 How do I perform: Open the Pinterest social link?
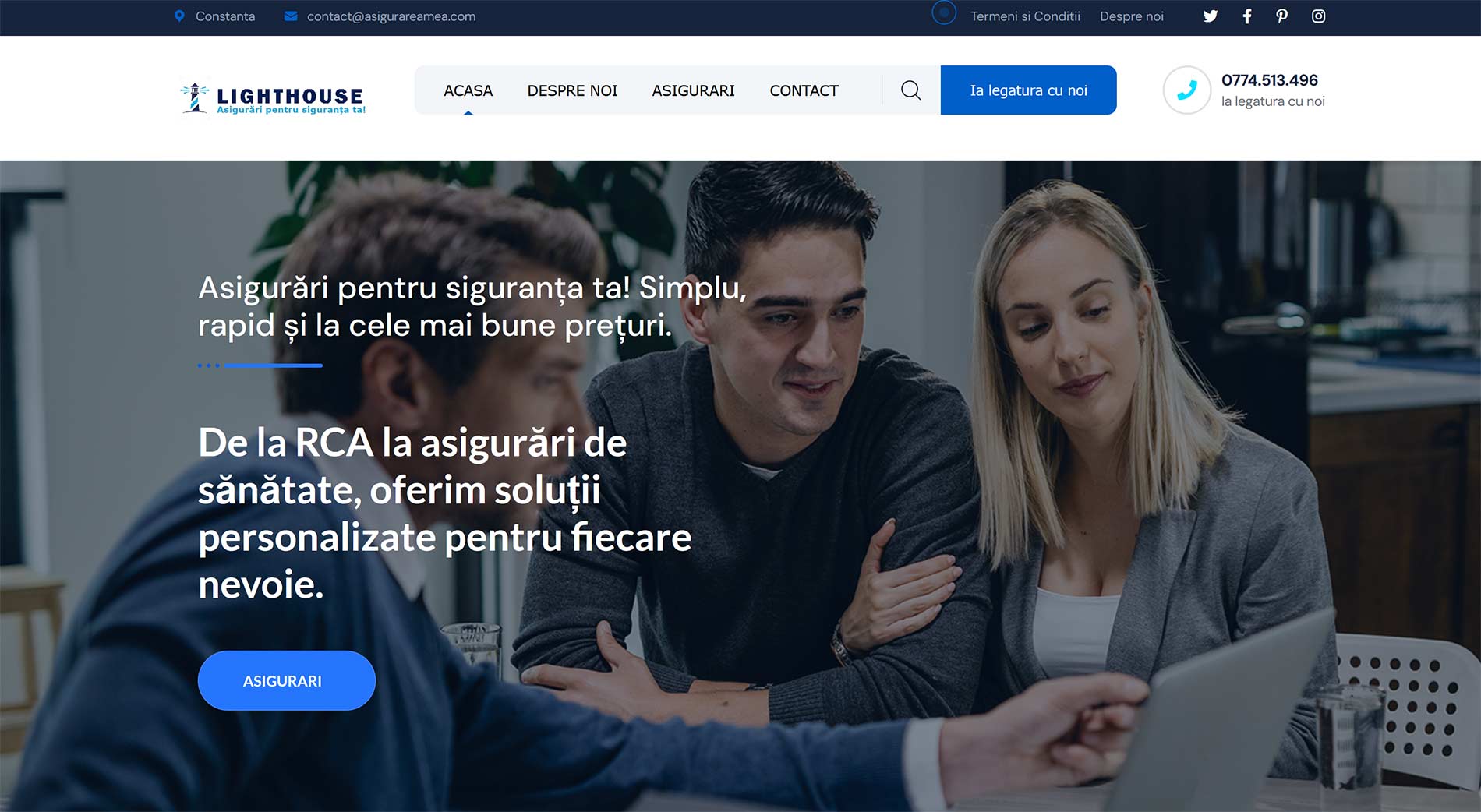(1281, 16)
